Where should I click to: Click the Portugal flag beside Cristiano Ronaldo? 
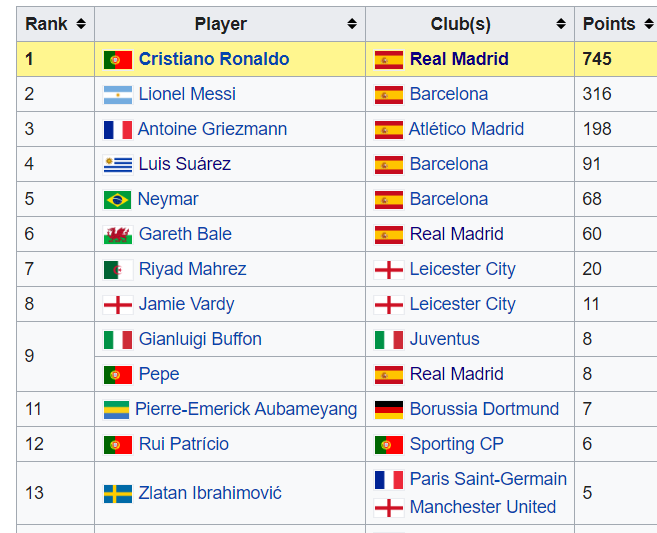coord(117,60)
